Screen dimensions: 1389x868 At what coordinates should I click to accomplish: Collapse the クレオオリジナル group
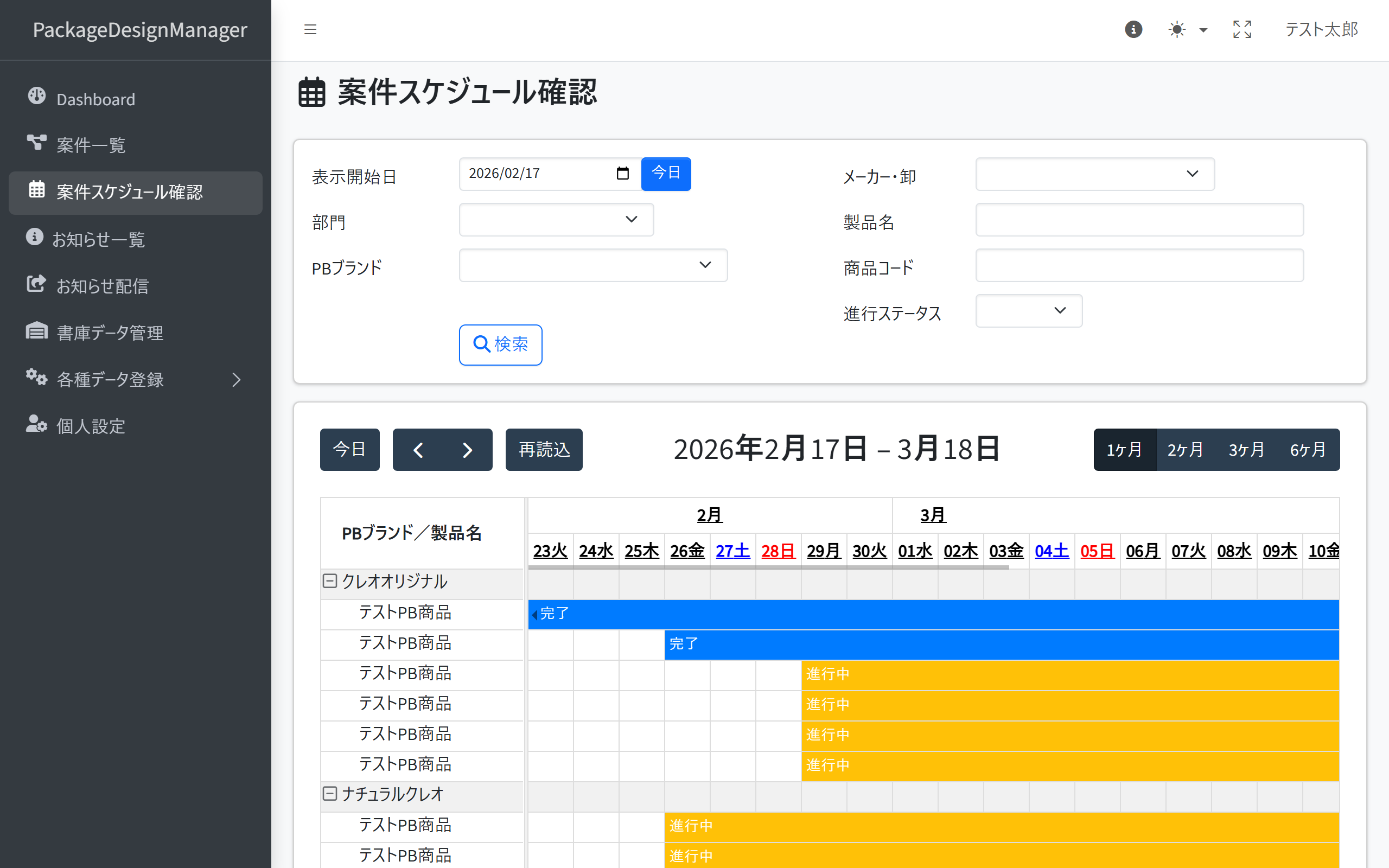coord(329,581)
